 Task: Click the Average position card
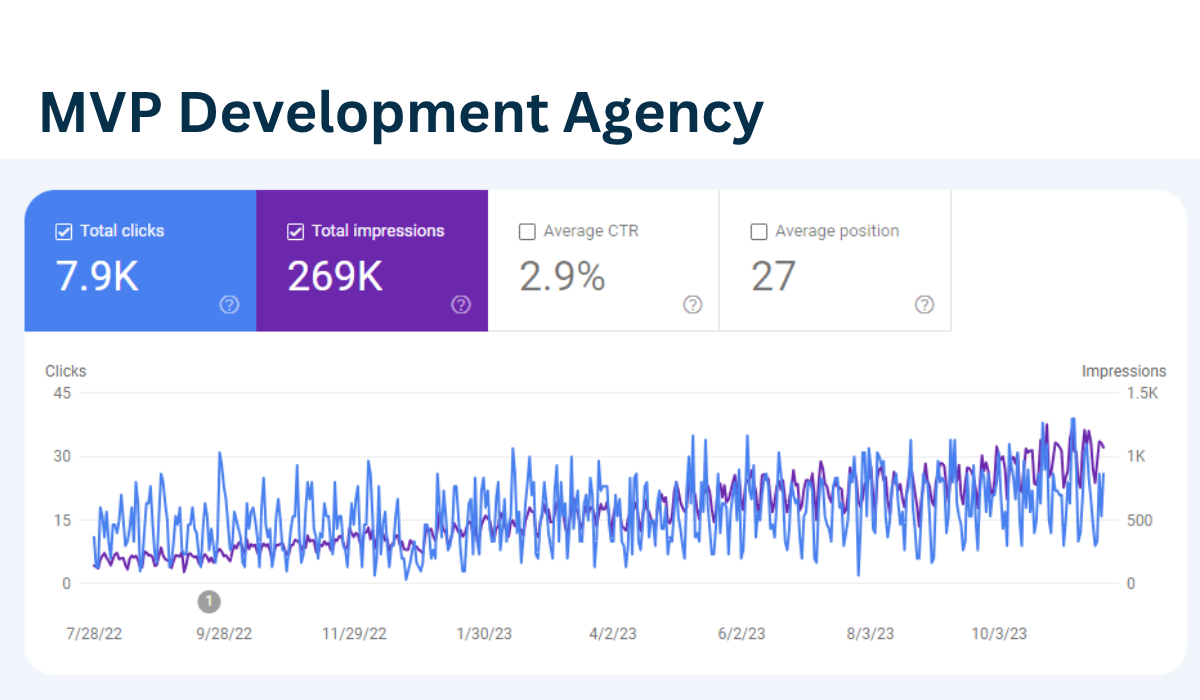[835, 260]
